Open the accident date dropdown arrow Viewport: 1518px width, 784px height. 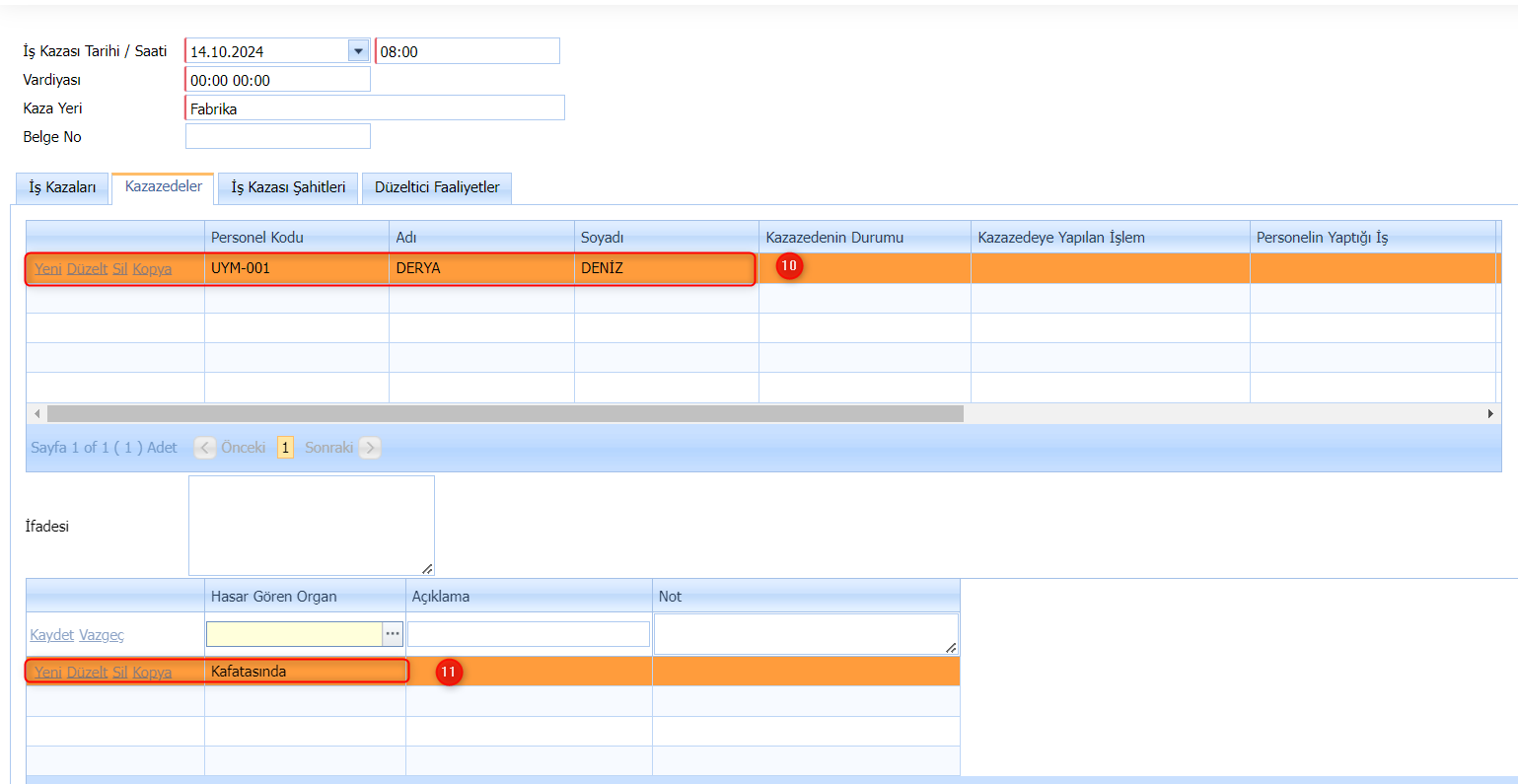pyautogui.click(x=358, y=51)
